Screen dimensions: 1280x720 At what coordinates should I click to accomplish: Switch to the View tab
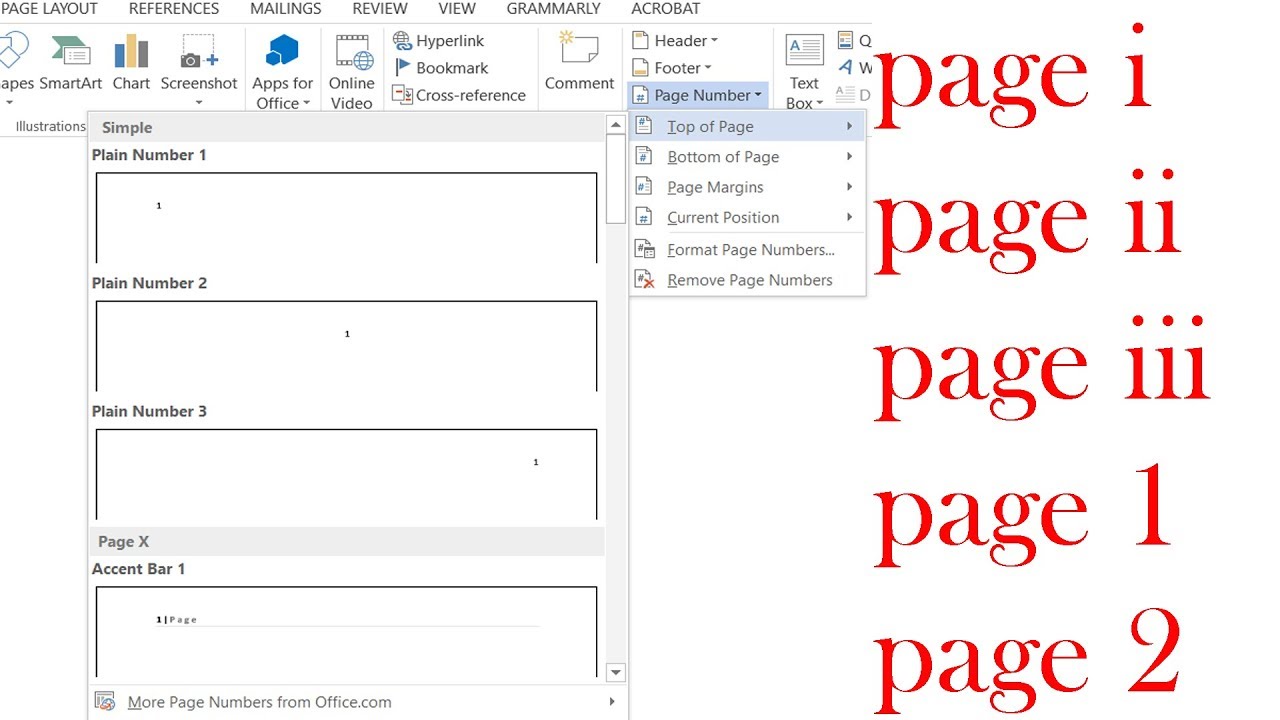click(x=457, y=9)
